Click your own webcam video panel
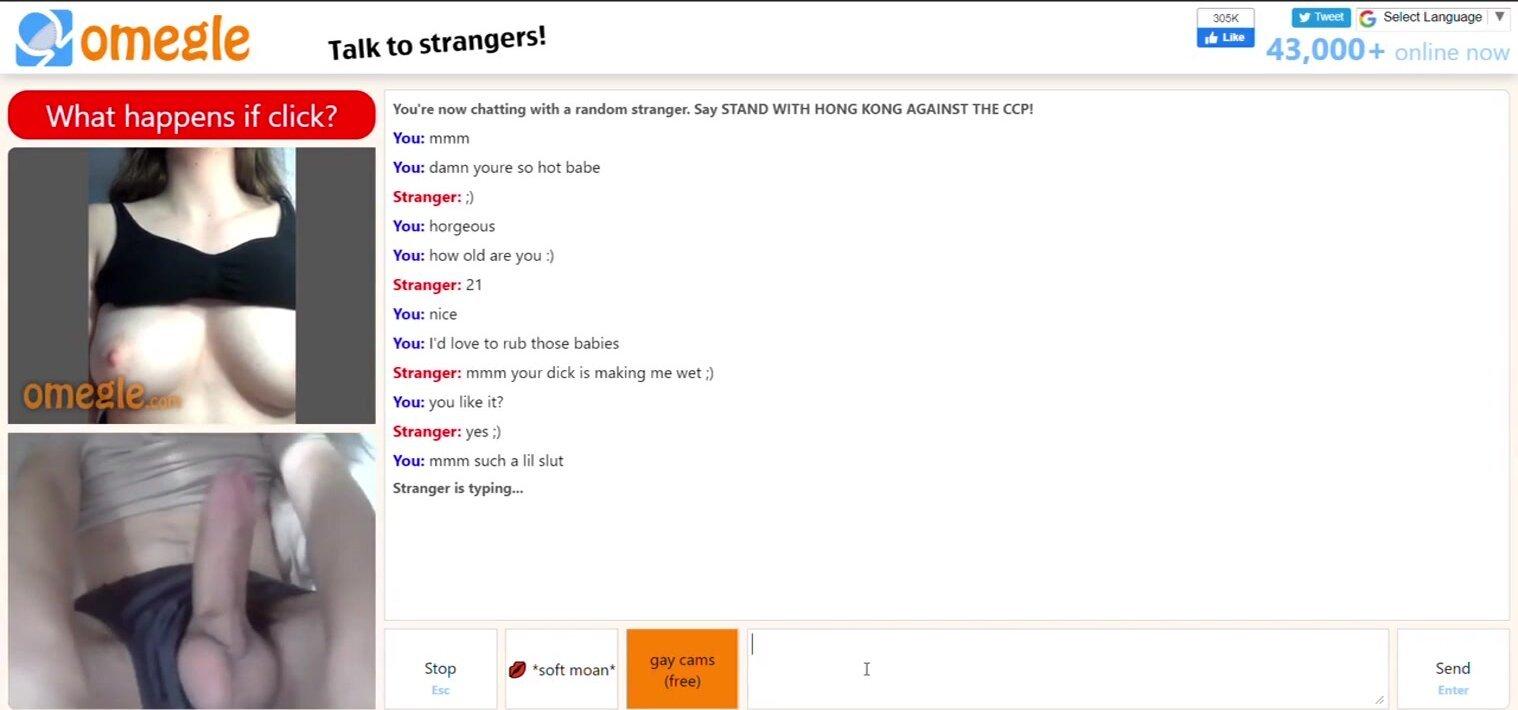 (x=191, y=571)
